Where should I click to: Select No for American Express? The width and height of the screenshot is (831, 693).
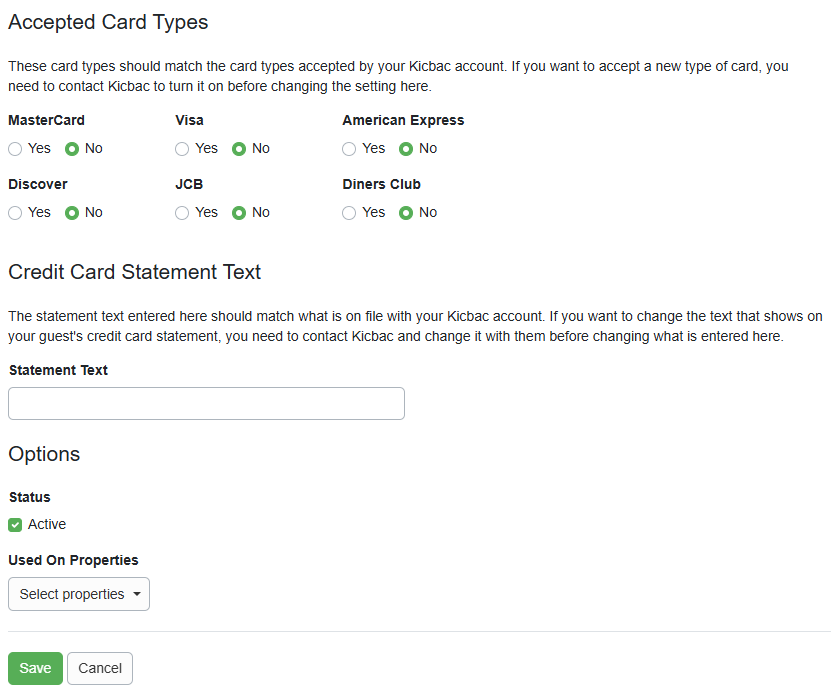(404, 148)
